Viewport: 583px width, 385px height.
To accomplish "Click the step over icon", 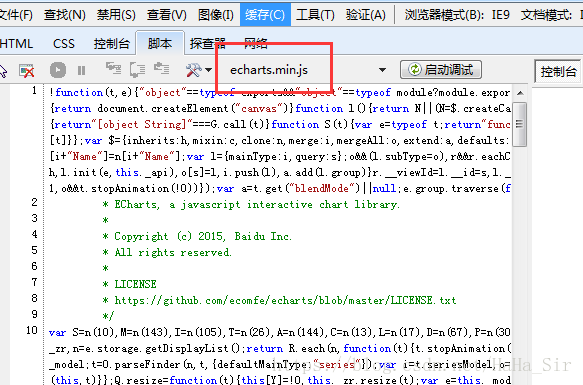I will pos(138,70).
